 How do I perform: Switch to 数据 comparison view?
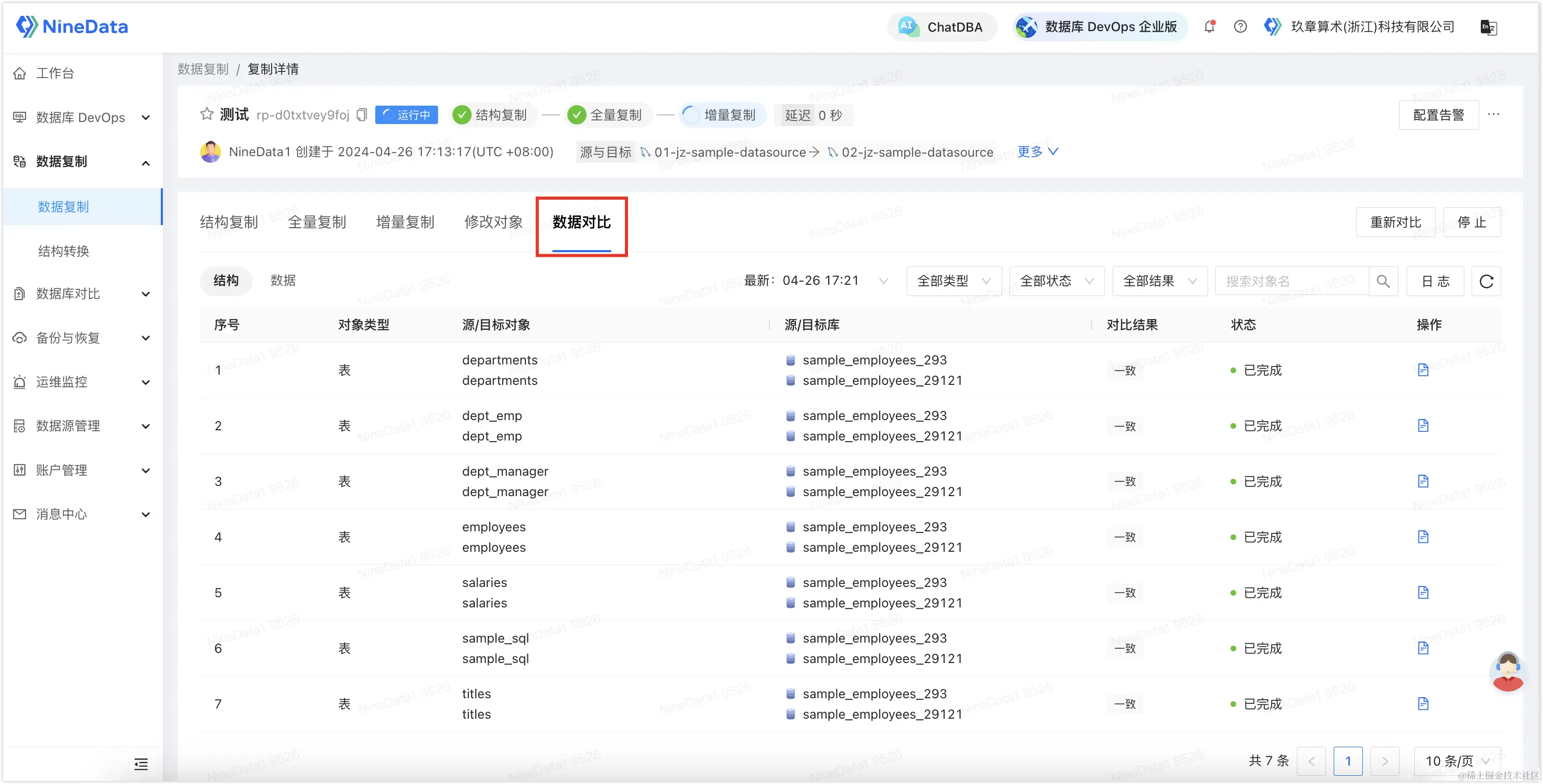tap(283, 281)
